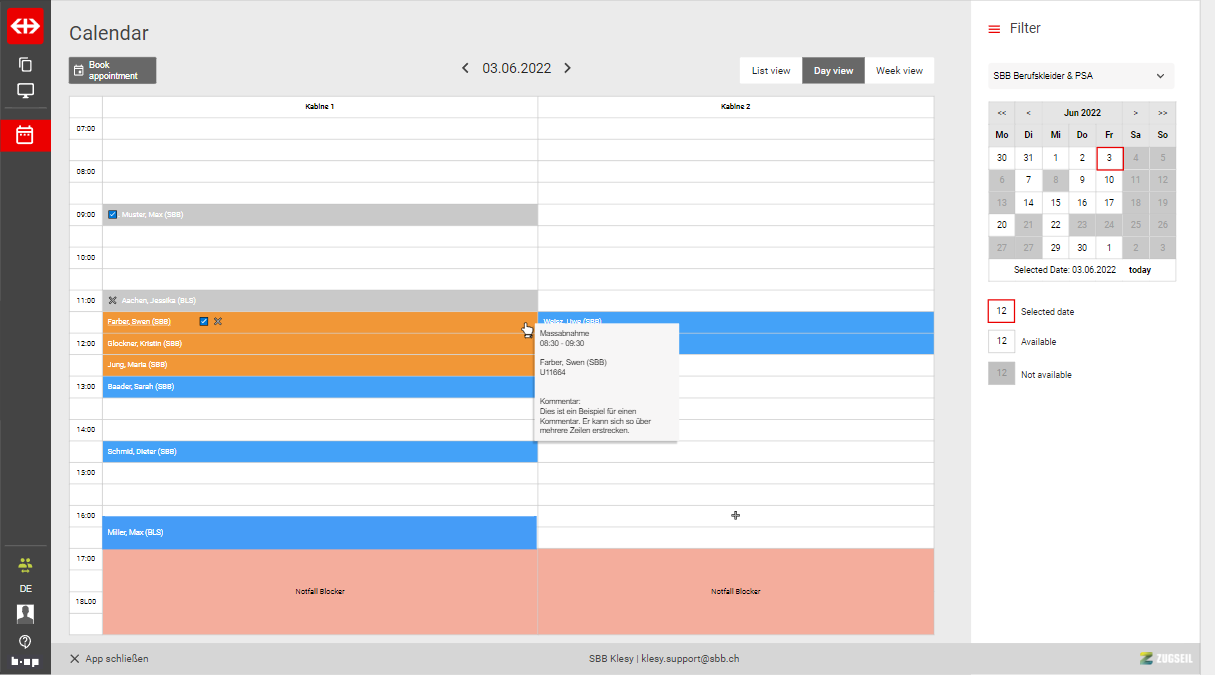Switch to Week view tab
Screen dimensions: 1215x675
coord(899,71)
